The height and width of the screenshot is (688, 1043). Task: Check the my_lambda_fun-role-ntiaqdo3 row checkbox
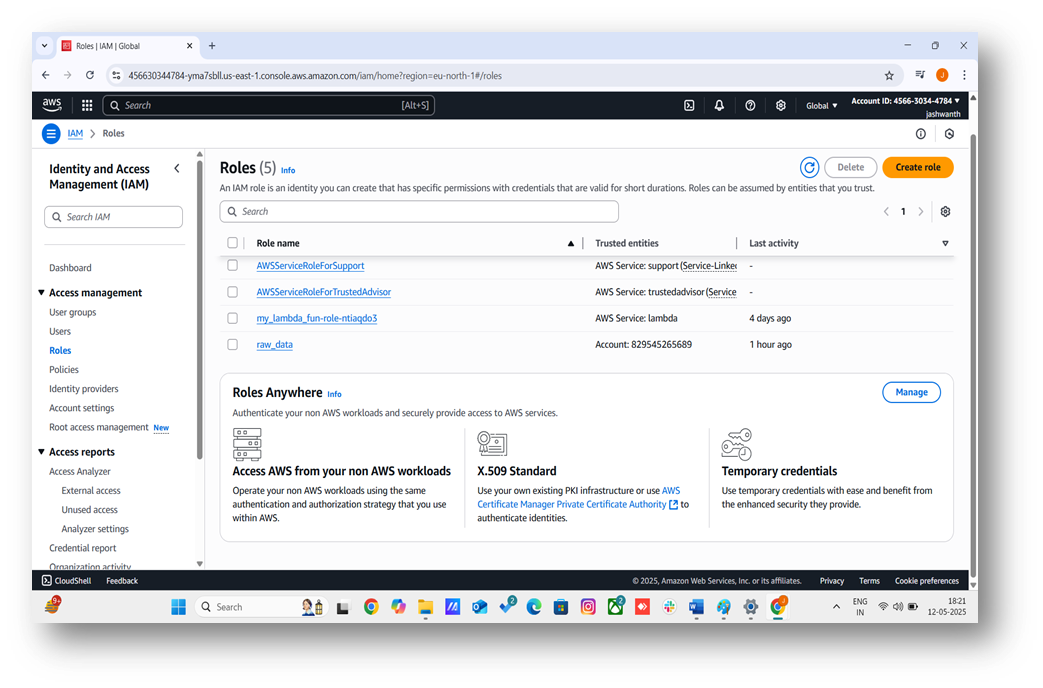coord(232,318)
